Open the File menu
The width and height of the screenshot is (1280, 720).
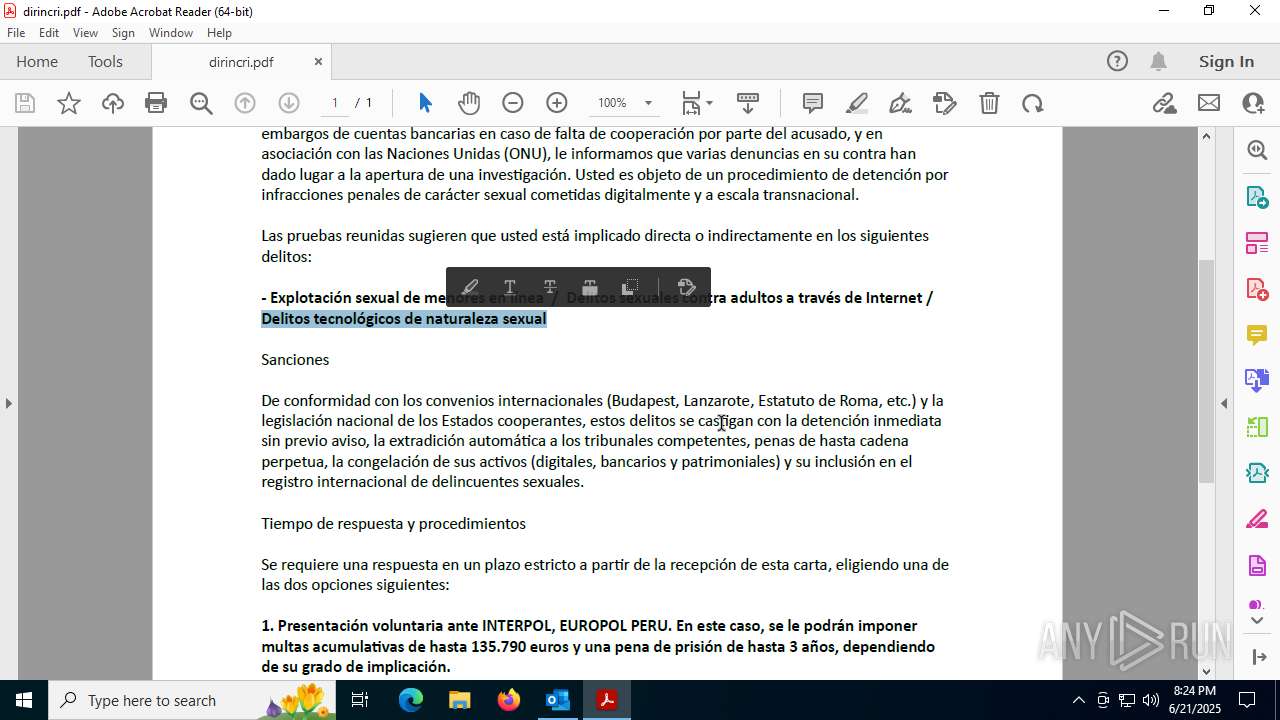click(x=16, y=33)
